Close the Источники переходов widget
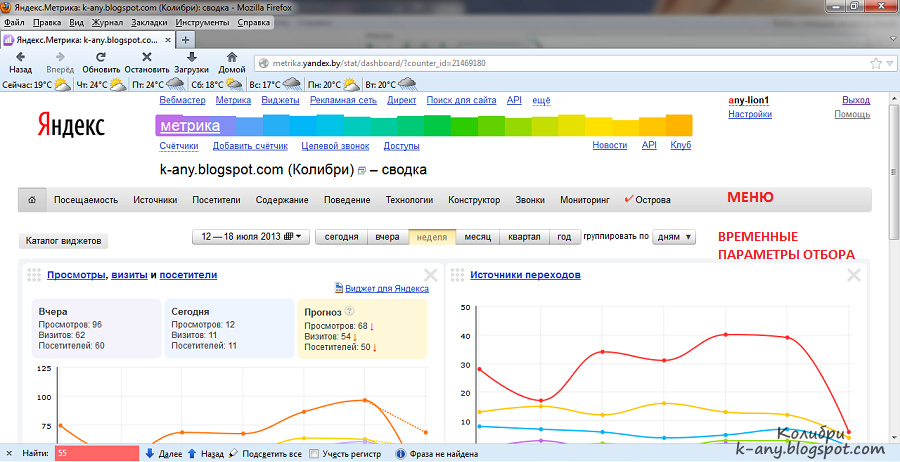 pos(854,275)
